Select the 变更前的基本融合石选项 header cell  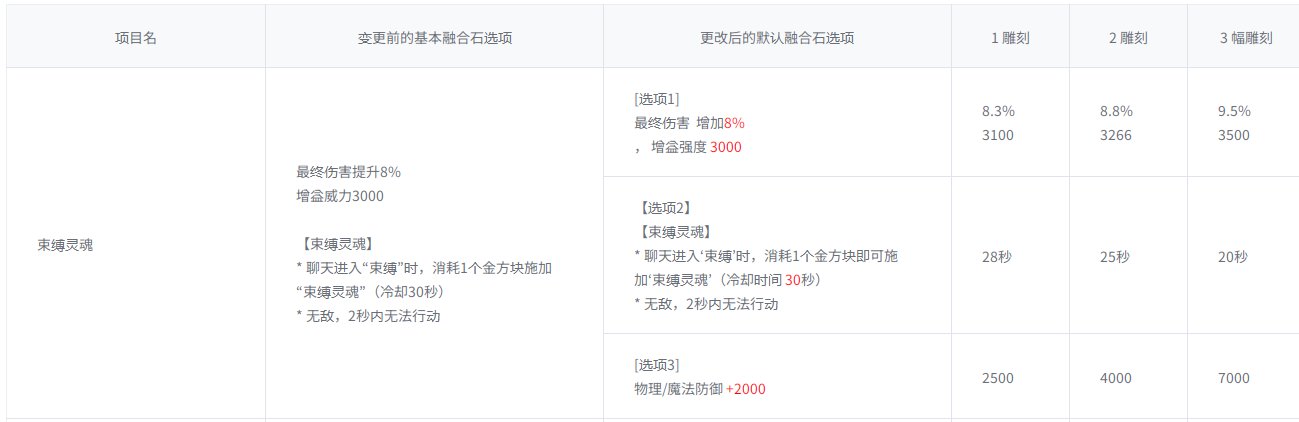tap(435, 37)
